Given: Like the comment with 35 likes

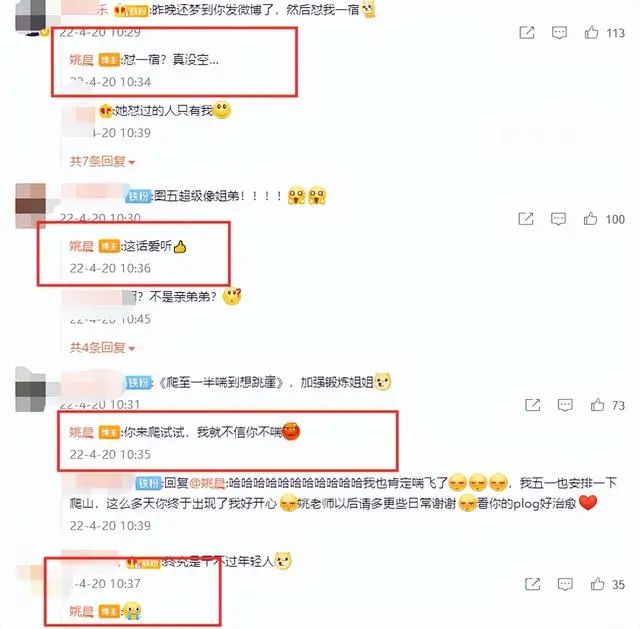Looking at the screenshot, I should coord(597,584).
